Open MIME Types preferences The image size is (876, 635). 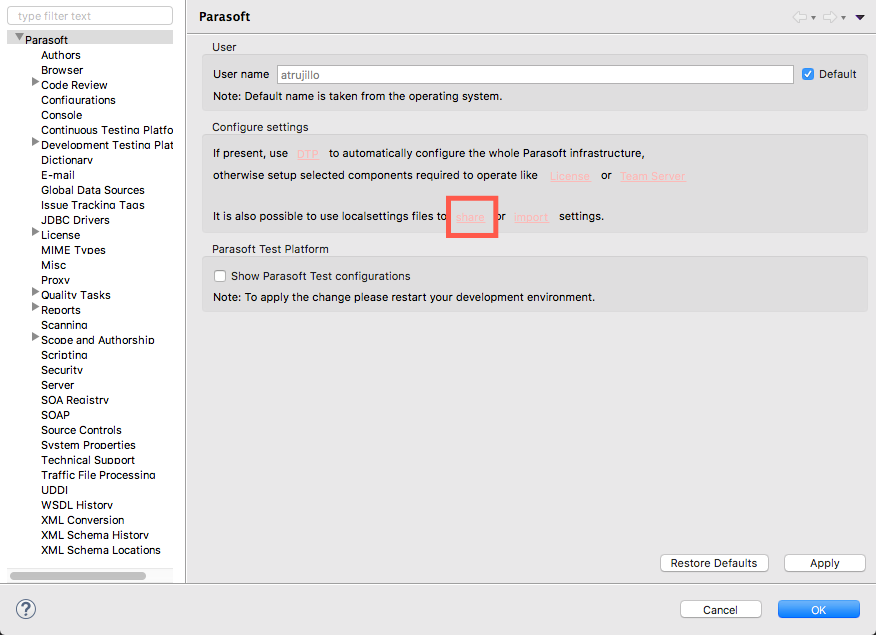pos(73,250)
